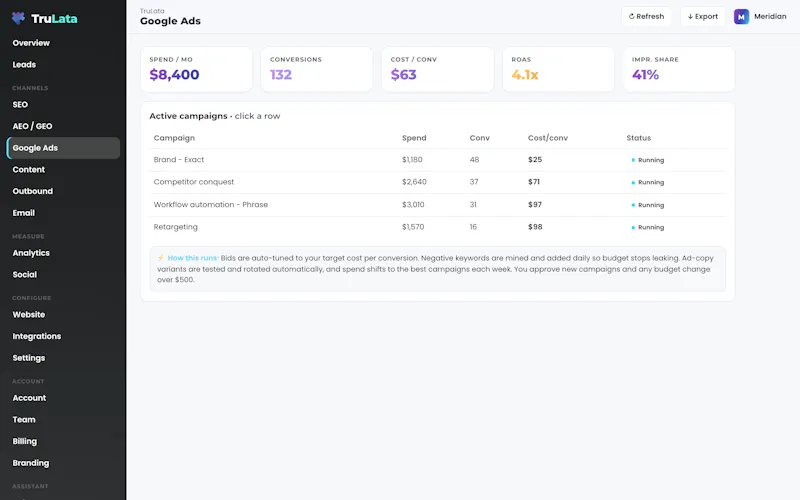Click the $1,180 spend value
Image resolution: width=800 pixels, height=500 pixels.
pyautogui.click(x=412, y=160)
